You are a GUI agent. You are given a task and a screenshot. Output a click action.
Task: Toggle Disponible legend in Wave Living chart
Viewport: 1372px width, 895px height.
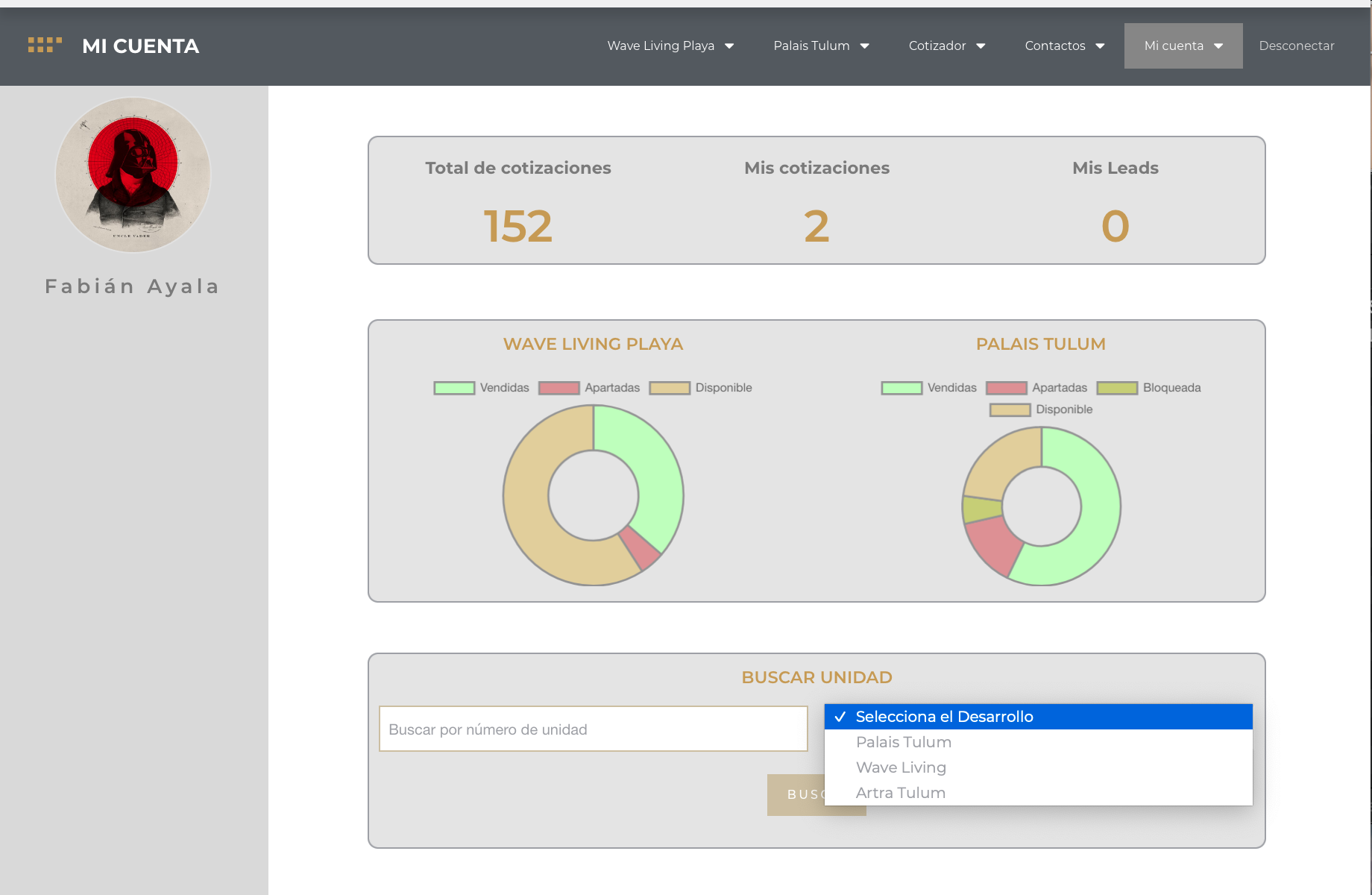[x=700, y=388]
